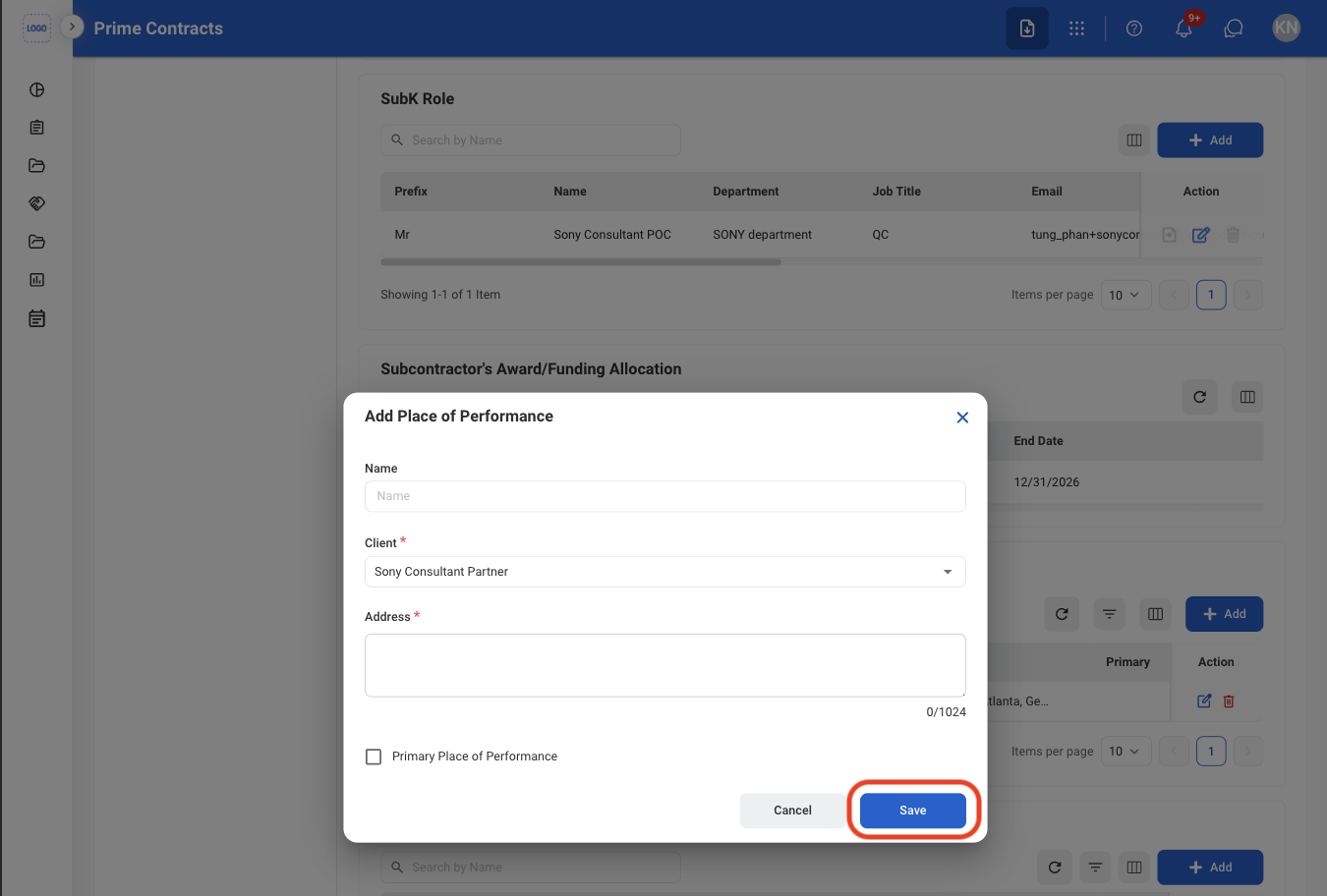
Task: Edit the Atlanta place of performance row
Action: (1204, 701)
